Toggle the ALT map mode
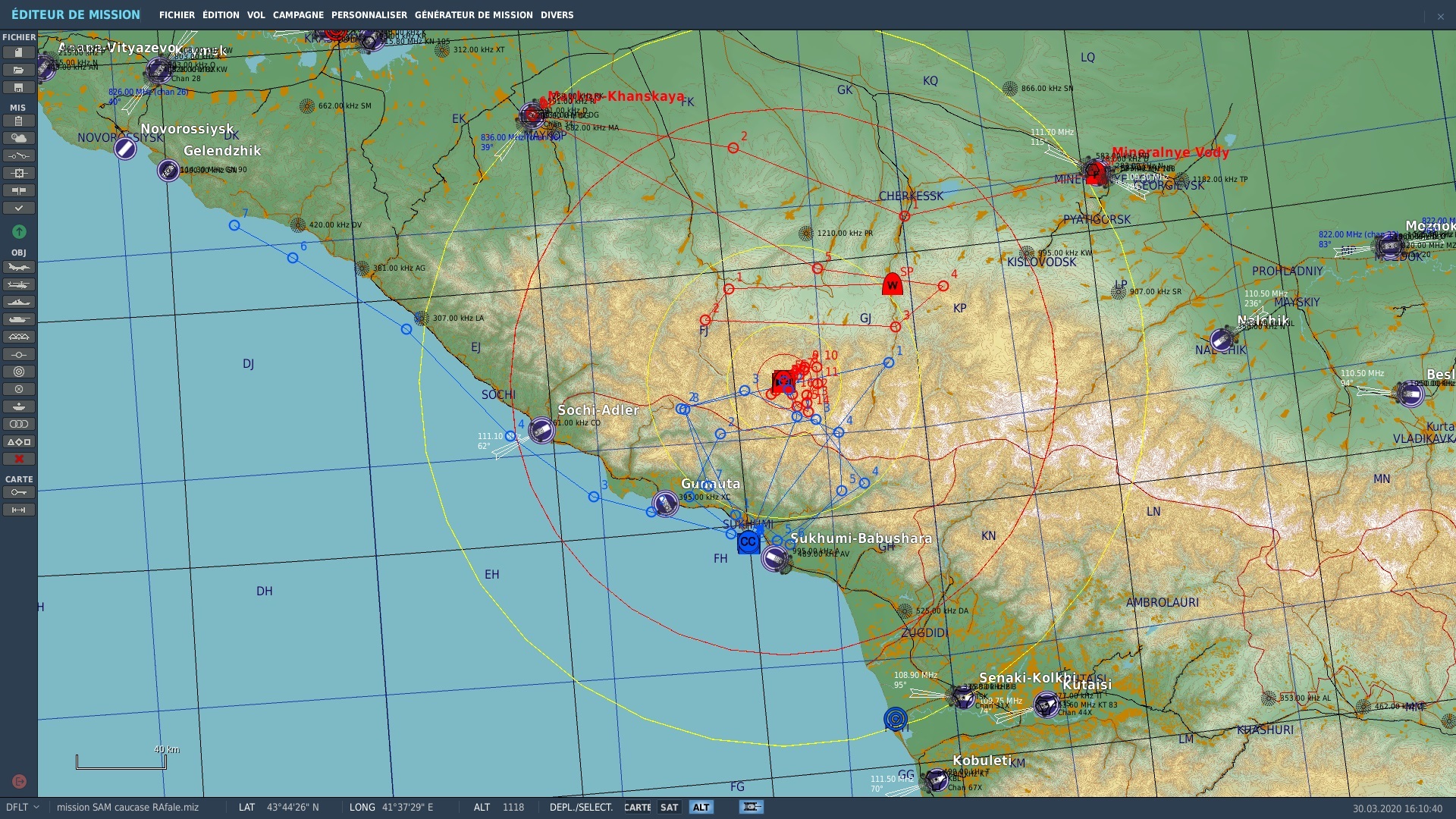Image resolution: width=1456 pixels, height=819 pixels. click(x=701, y=807)
